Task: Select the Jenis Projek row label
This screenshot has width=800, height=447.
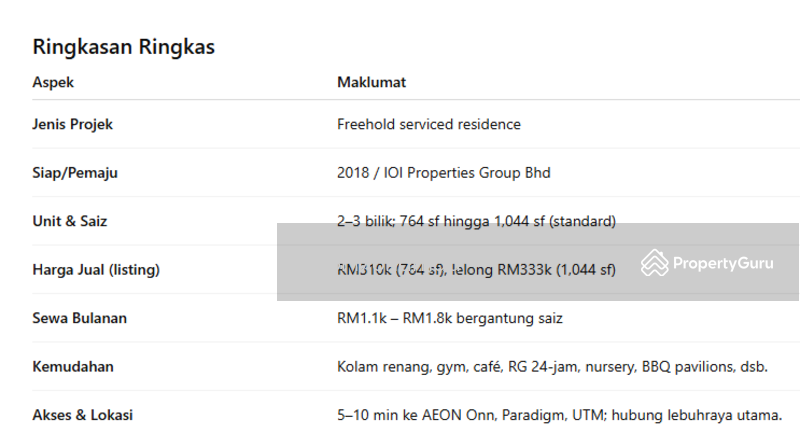Action: click(72, 124)
